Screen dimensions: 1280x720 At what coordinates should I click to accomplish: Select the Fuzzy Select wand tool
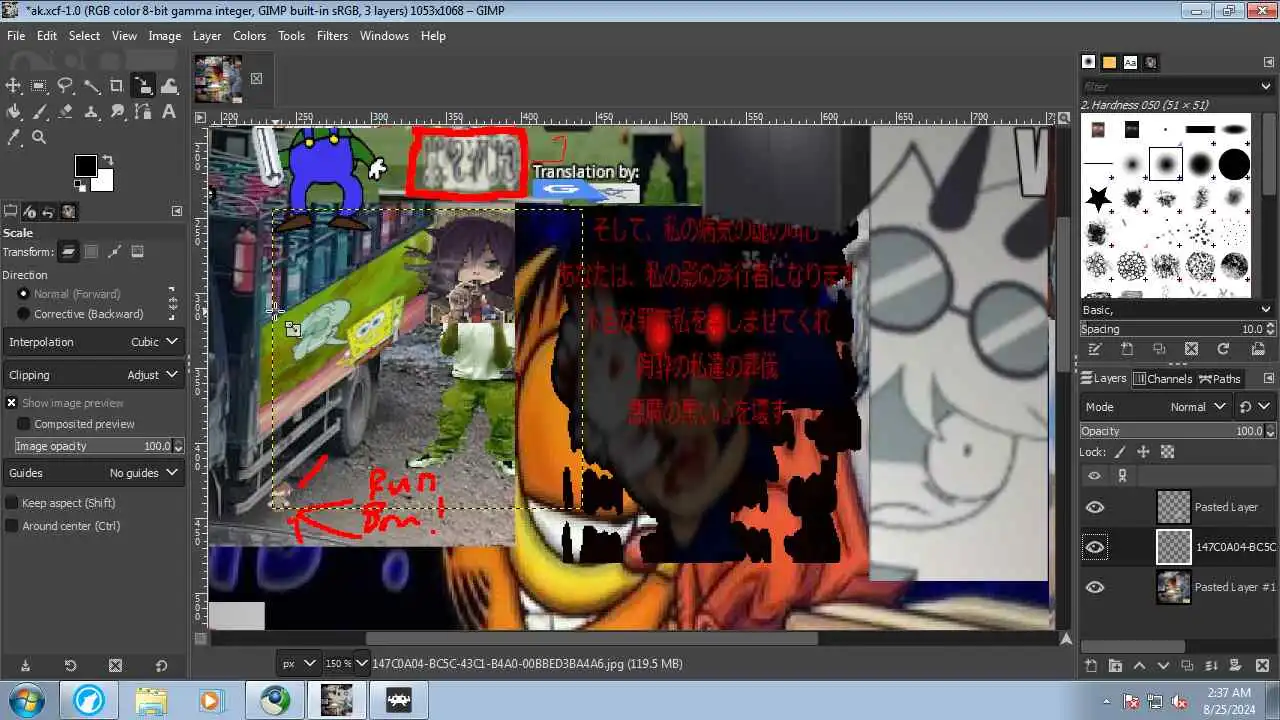91,86
